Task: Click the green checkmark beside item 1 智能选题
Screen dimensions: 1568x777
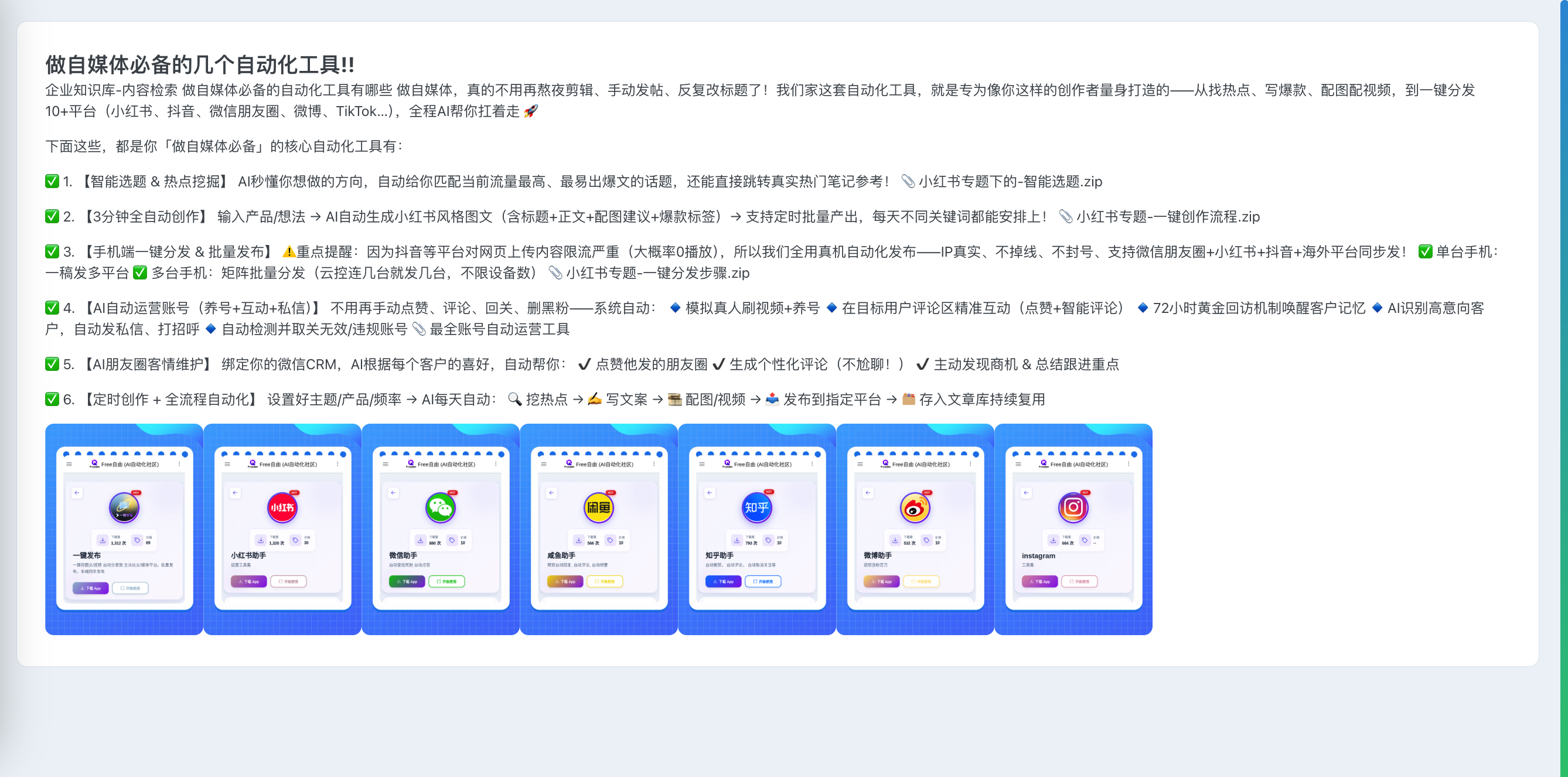Action: coord(52,182)
